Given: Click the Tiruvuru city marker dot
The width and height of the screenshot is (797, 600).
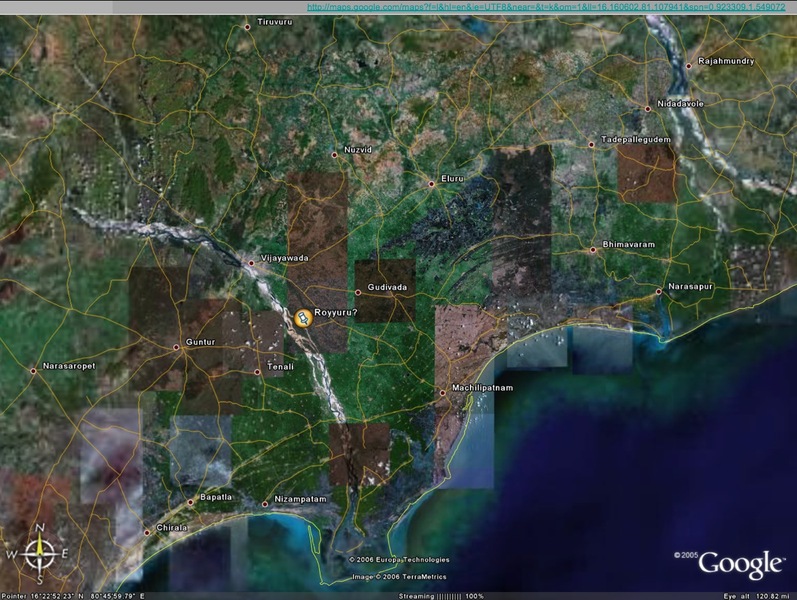Looking at the screenshot, I should coord(247,27).
